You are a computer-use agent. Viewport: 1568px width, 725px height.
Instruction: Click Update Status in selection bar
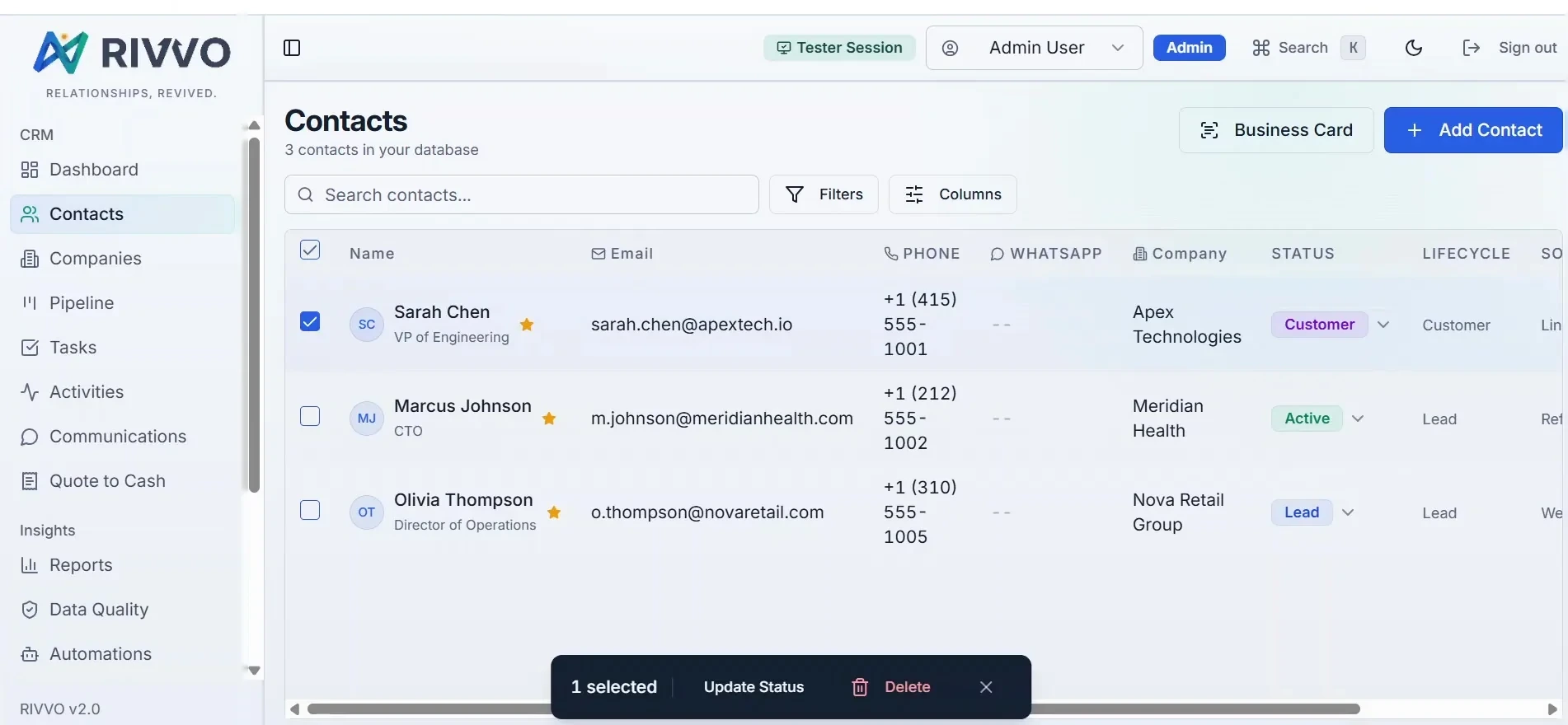(x=753, y=687)
